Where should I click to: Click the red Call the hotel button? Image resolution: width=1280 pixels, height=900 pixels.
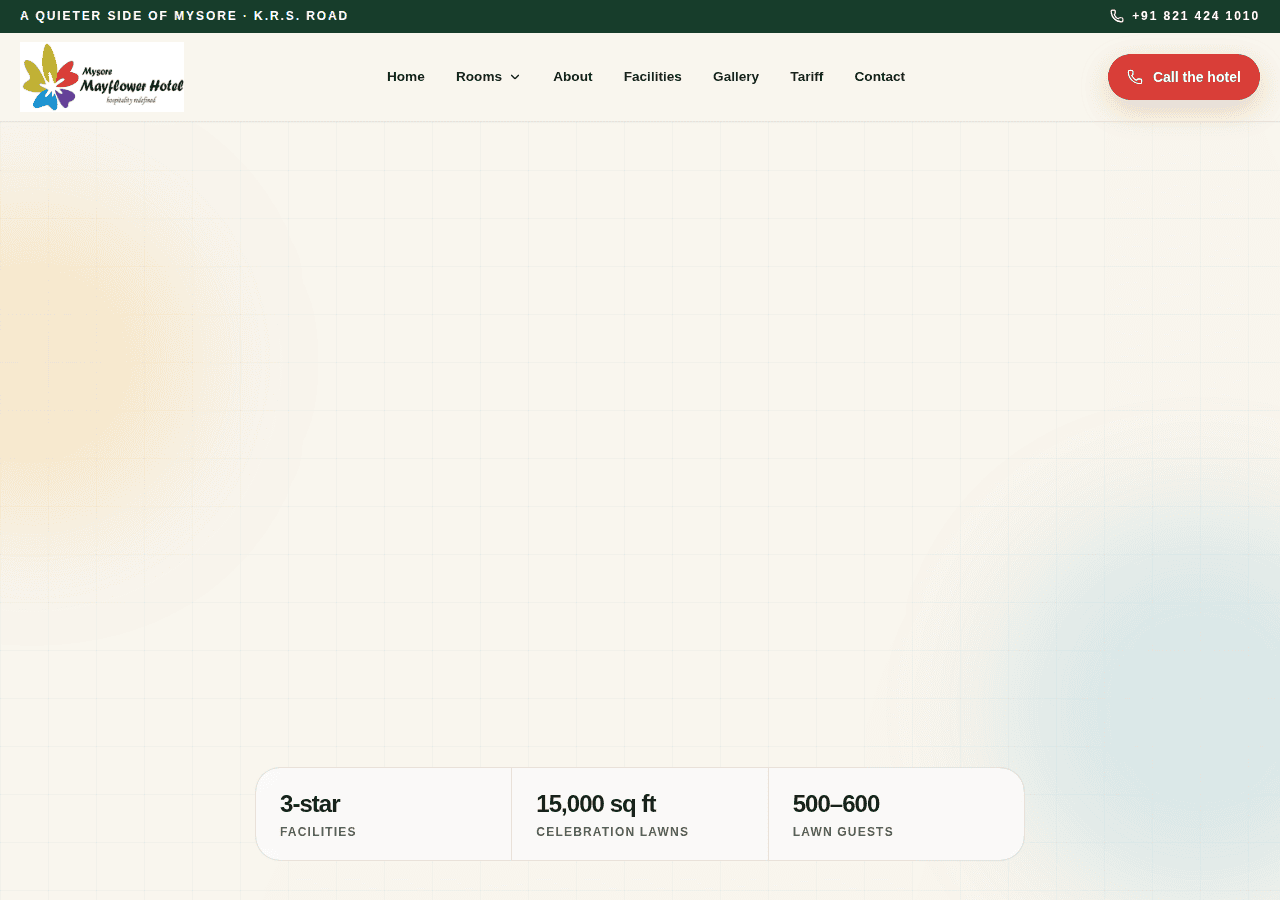1184,77
